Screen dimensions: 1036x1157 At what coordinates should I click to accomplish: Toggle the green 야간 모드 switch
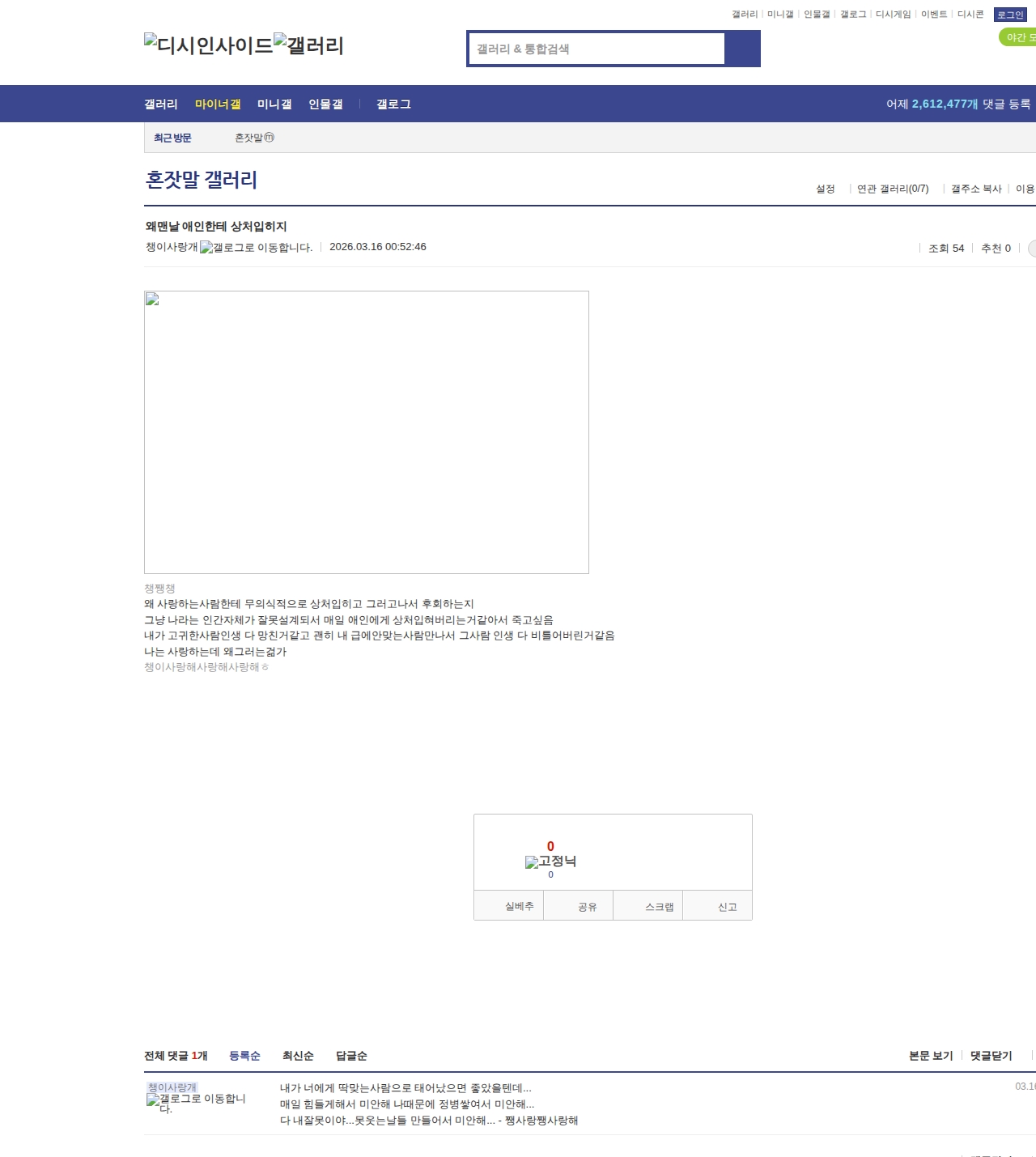click(1018, 37)
